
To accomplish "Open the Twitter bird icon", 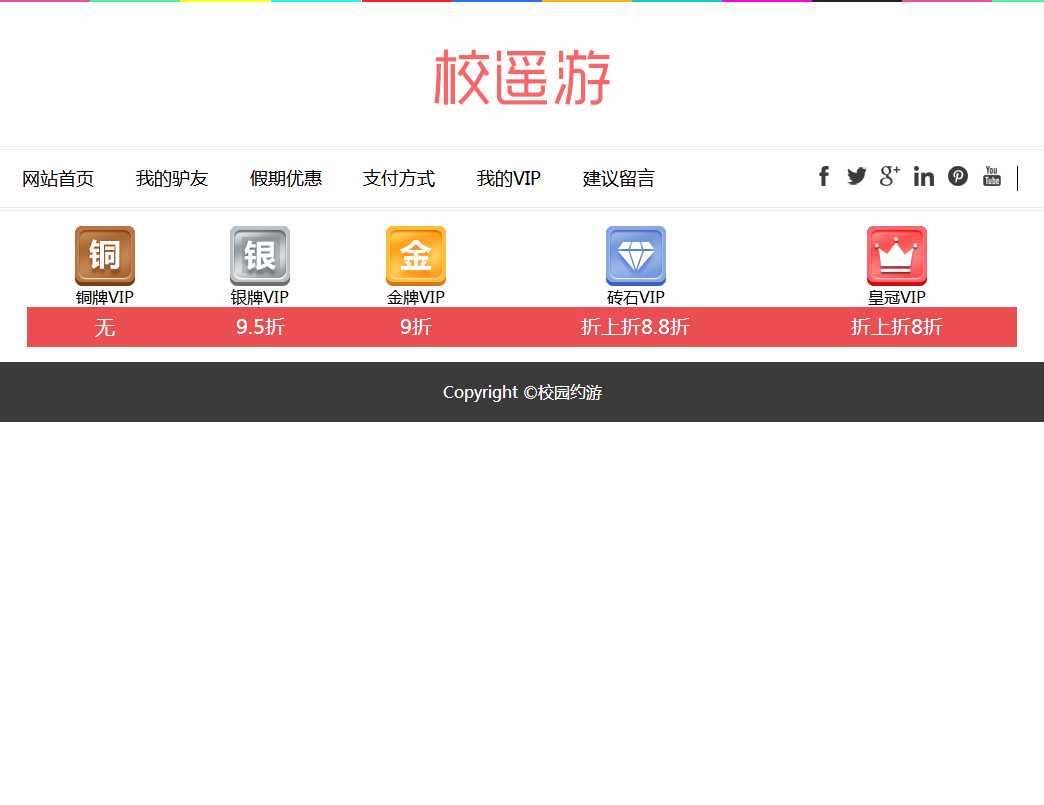I will [x=857, y=177].
